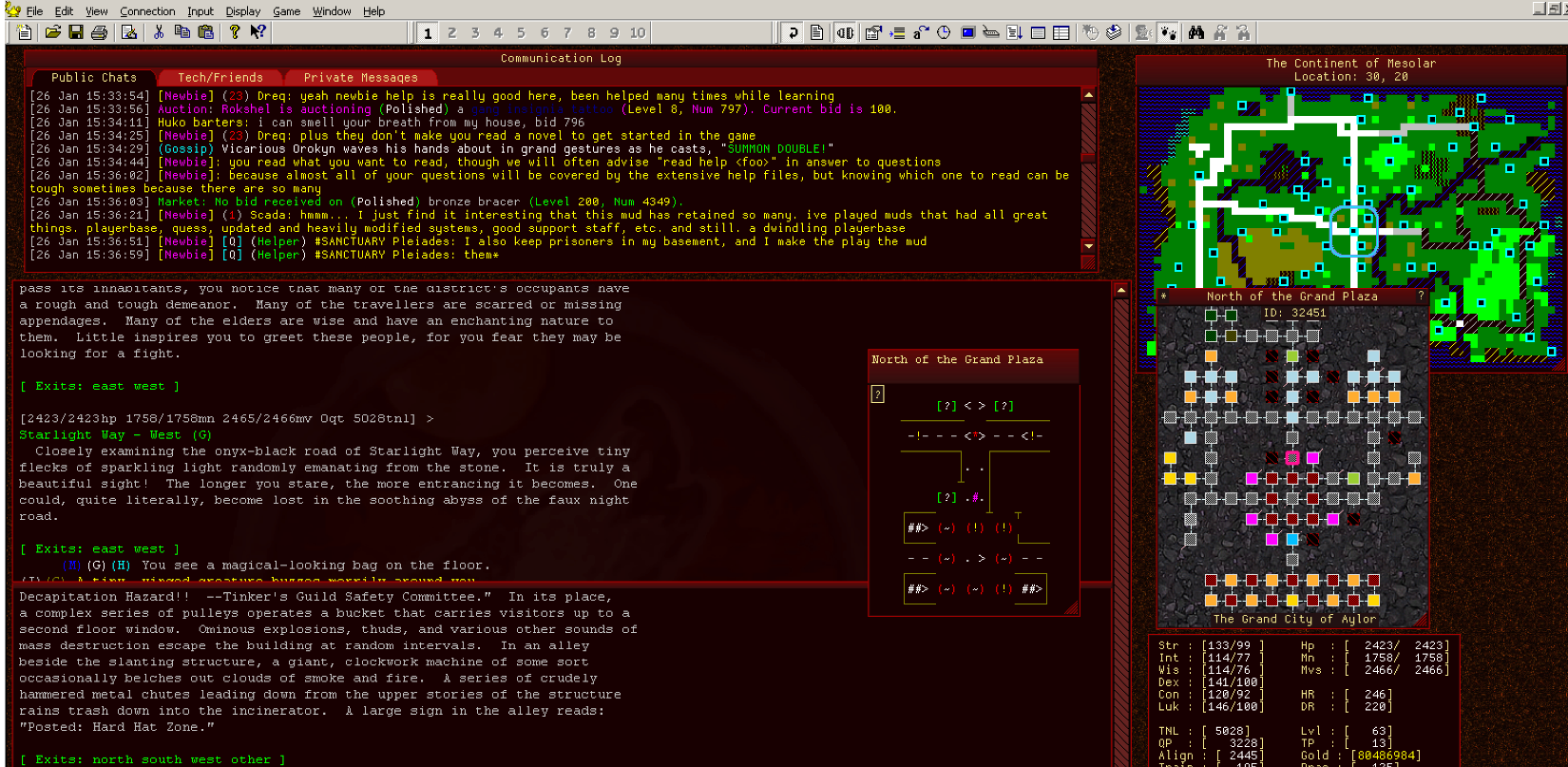Image resolution: width=1568 pixels, height=767 pixels.
Task: Click find again forwards icon
Action: (x=1243, y=32)
